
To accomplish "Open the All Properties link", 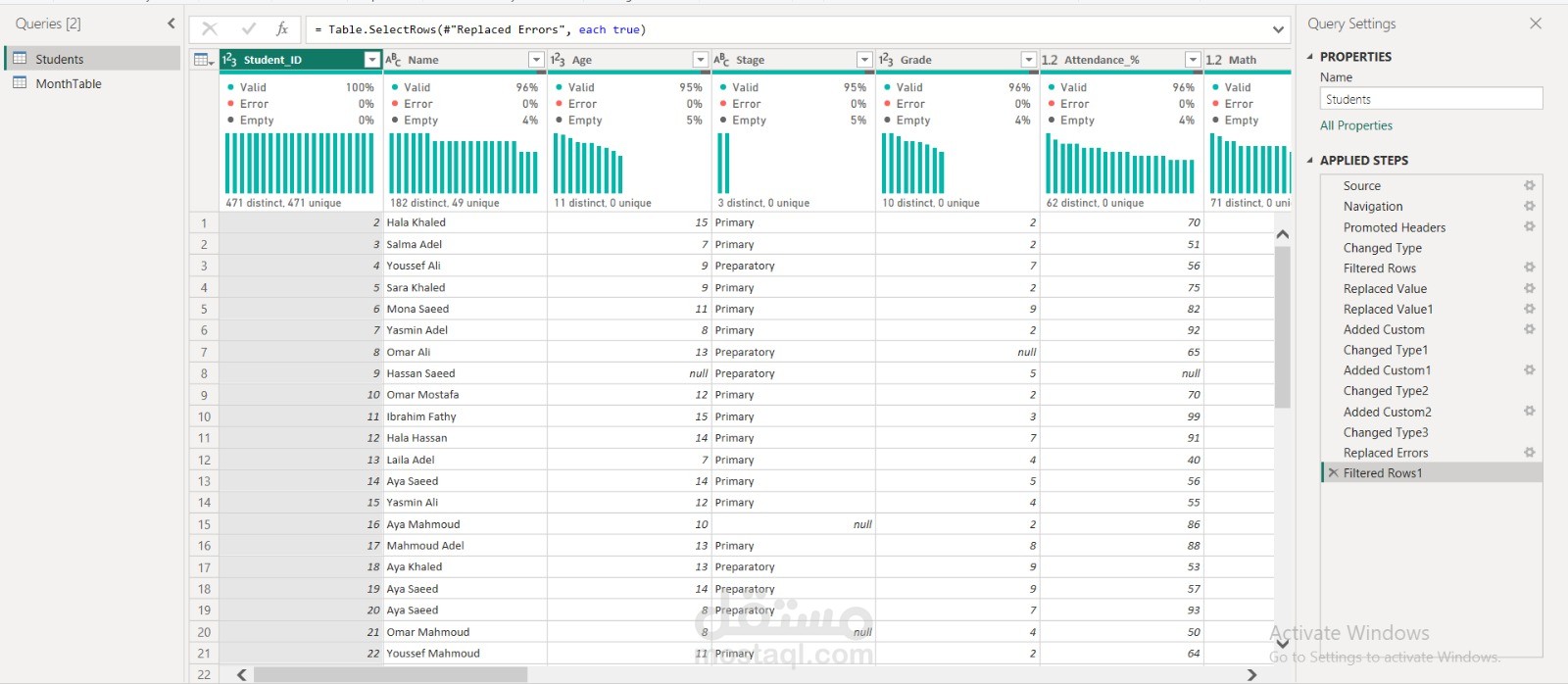I will 1355,125.
